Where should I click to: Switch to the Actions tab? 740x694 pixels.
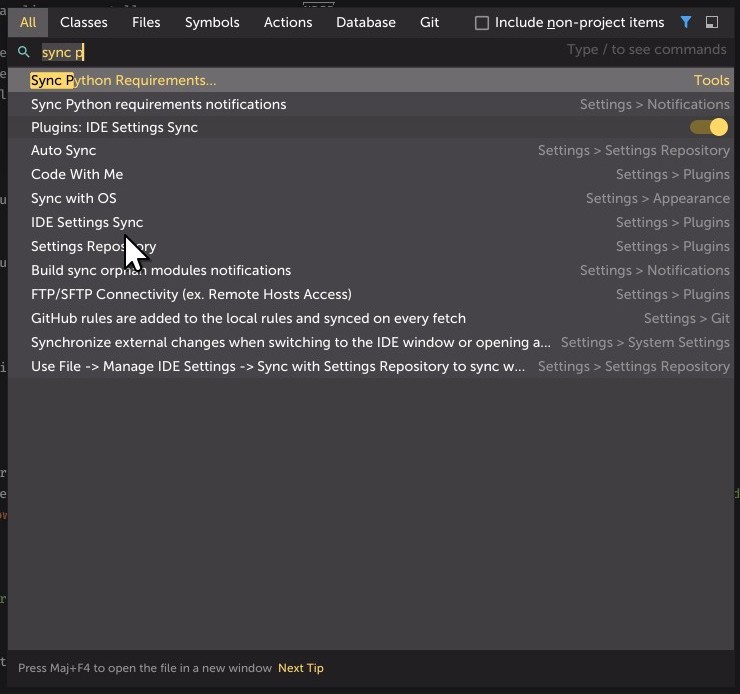pos(288,22)
